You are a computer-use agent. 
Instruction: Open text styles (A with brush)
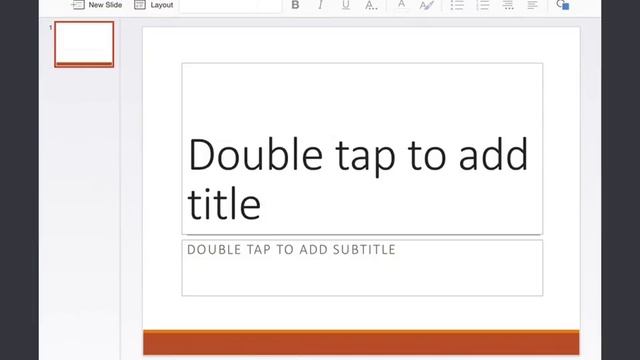[427, 5]
